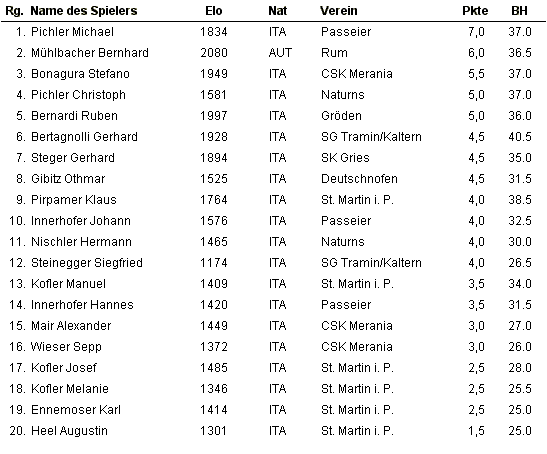
Task: Select the Verein column header
Action: (339, 11)
